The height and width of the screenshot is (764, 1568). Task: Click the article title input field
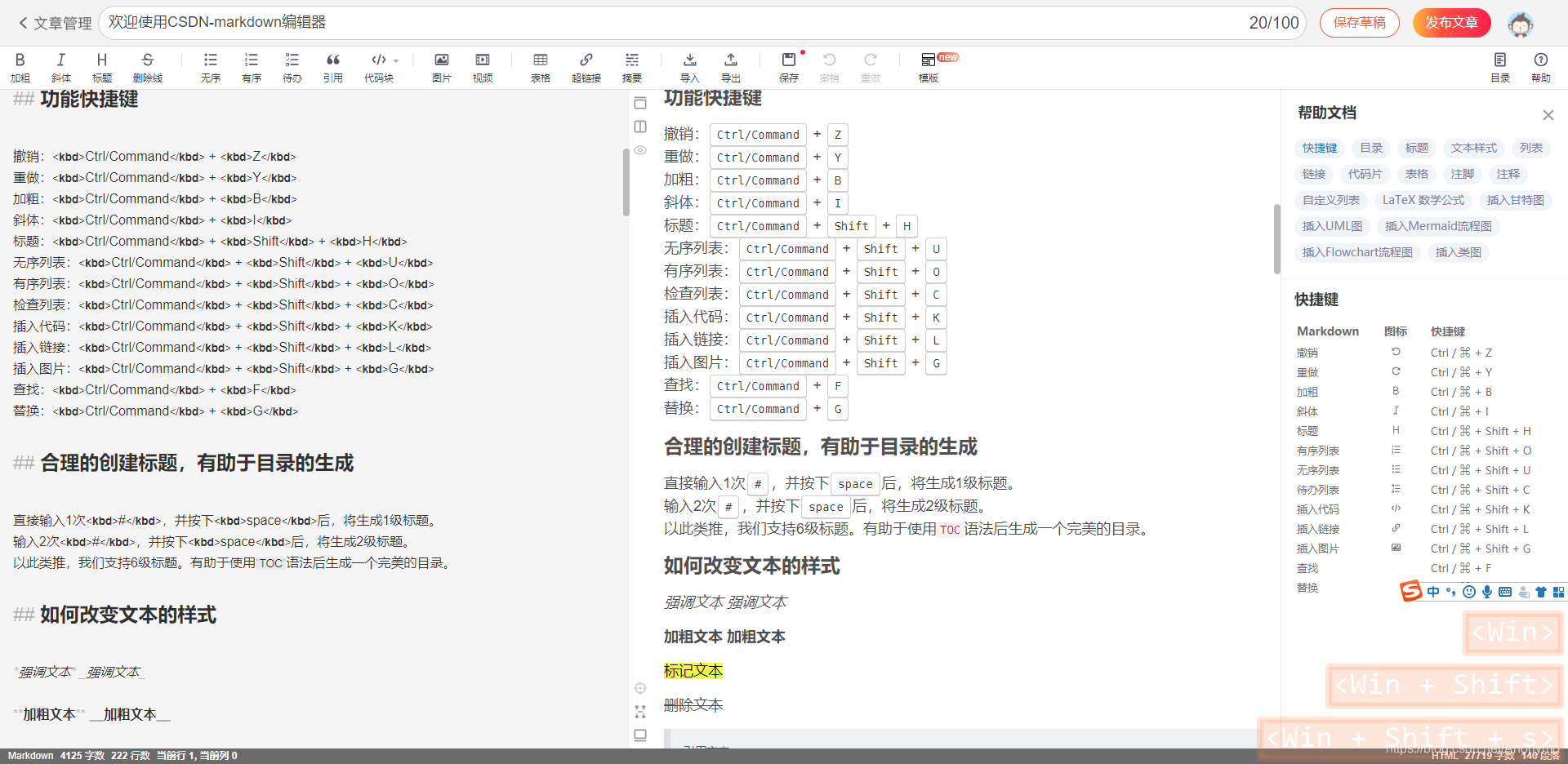pos(702,23)
